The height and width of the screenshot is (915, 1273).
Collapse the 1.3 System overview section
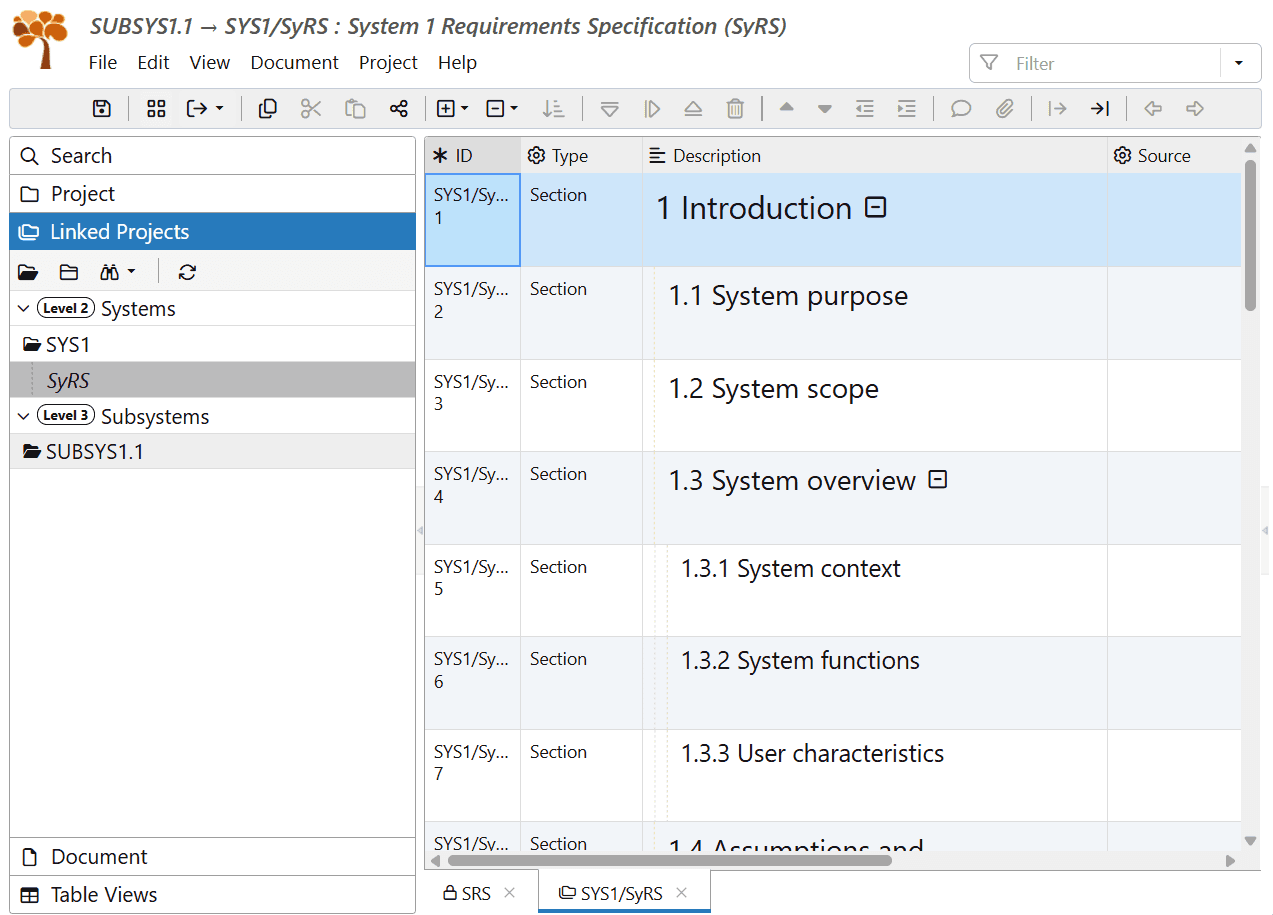coord(938,480)
